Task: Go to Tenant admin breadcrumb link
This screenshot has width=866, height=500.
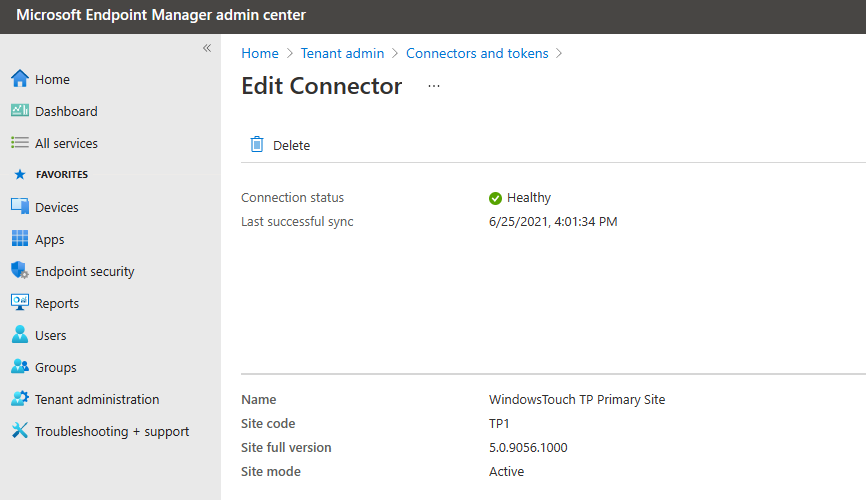Action: click(x=342, y=53)
